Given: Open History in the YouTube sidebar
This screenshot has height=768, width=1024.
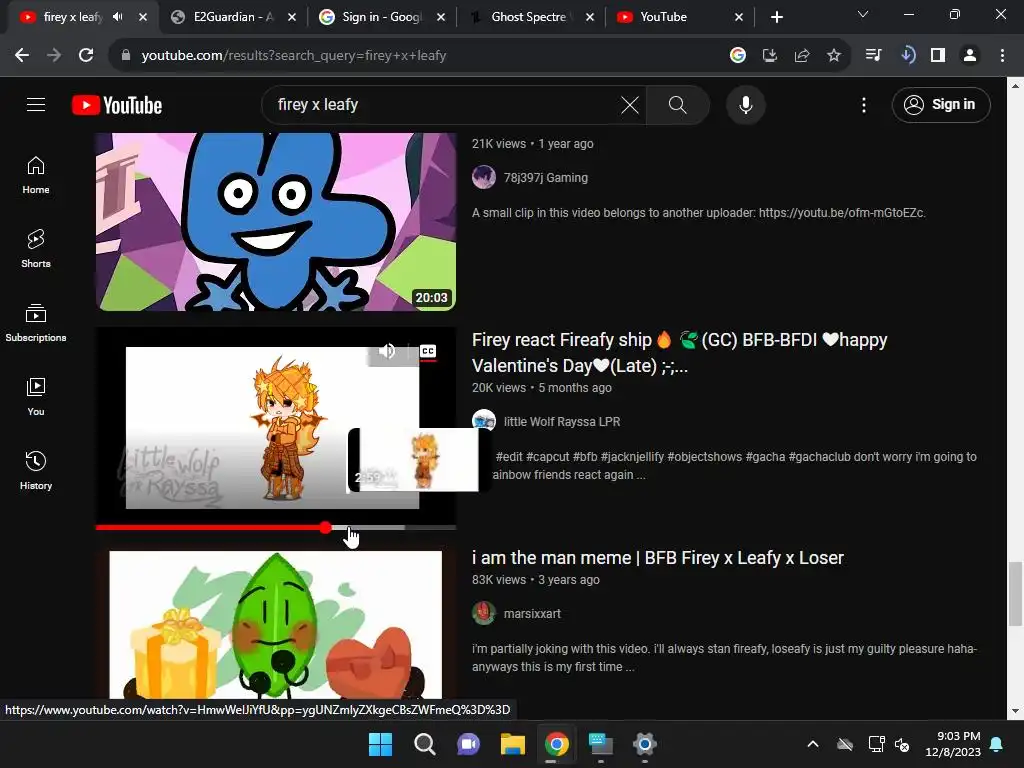Looking at the screenshot, I should (x=36, y=470).
